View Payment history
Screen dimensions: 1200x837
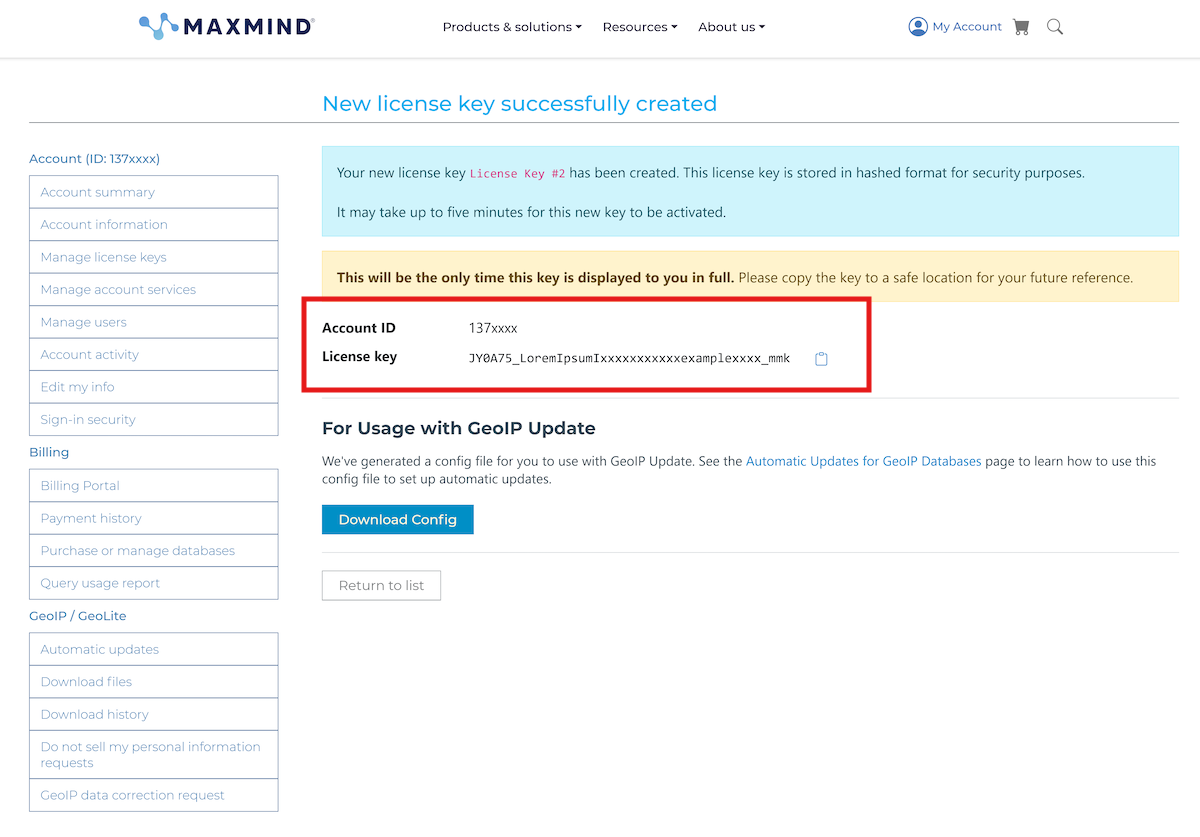tap(154, 518)
